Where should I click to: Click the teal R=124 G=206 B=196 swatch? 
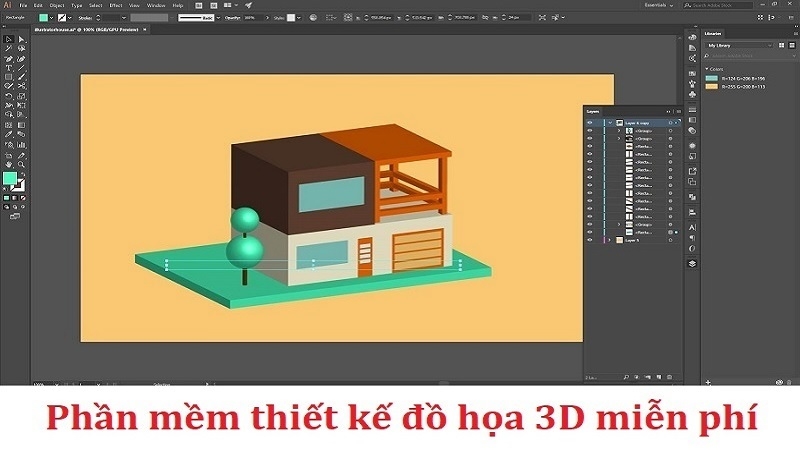click(x=712, y=77)
